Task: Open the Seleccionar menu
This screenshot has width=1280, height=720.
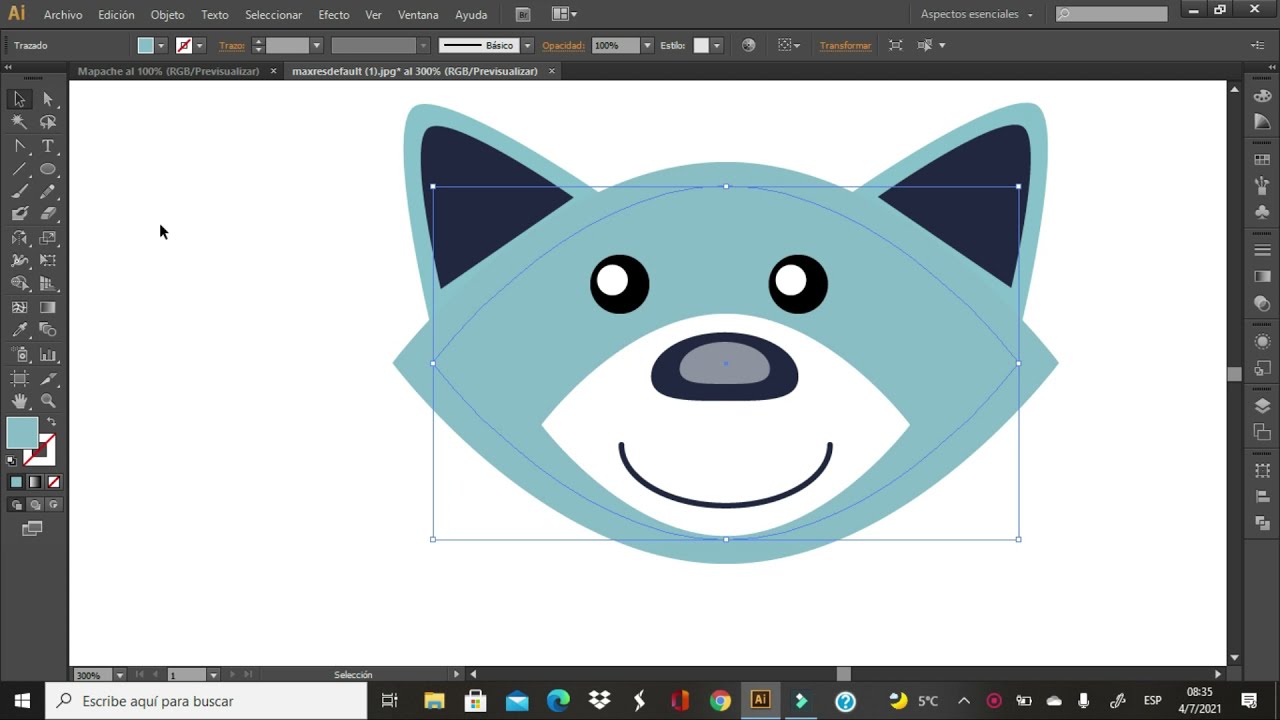Action: point(273,15)
